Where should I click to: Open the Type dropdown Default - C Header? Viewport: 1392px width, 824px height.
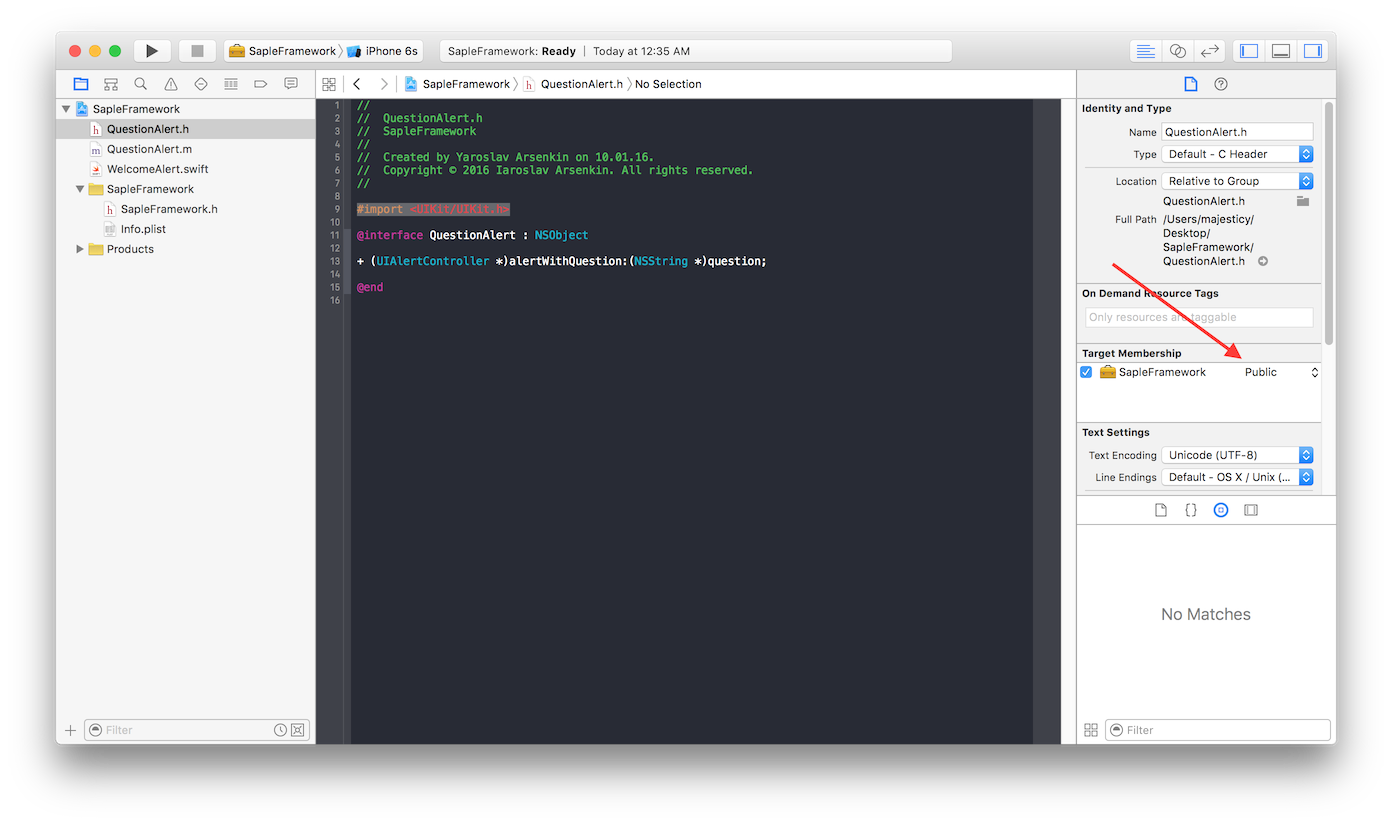click(1237, 154)
